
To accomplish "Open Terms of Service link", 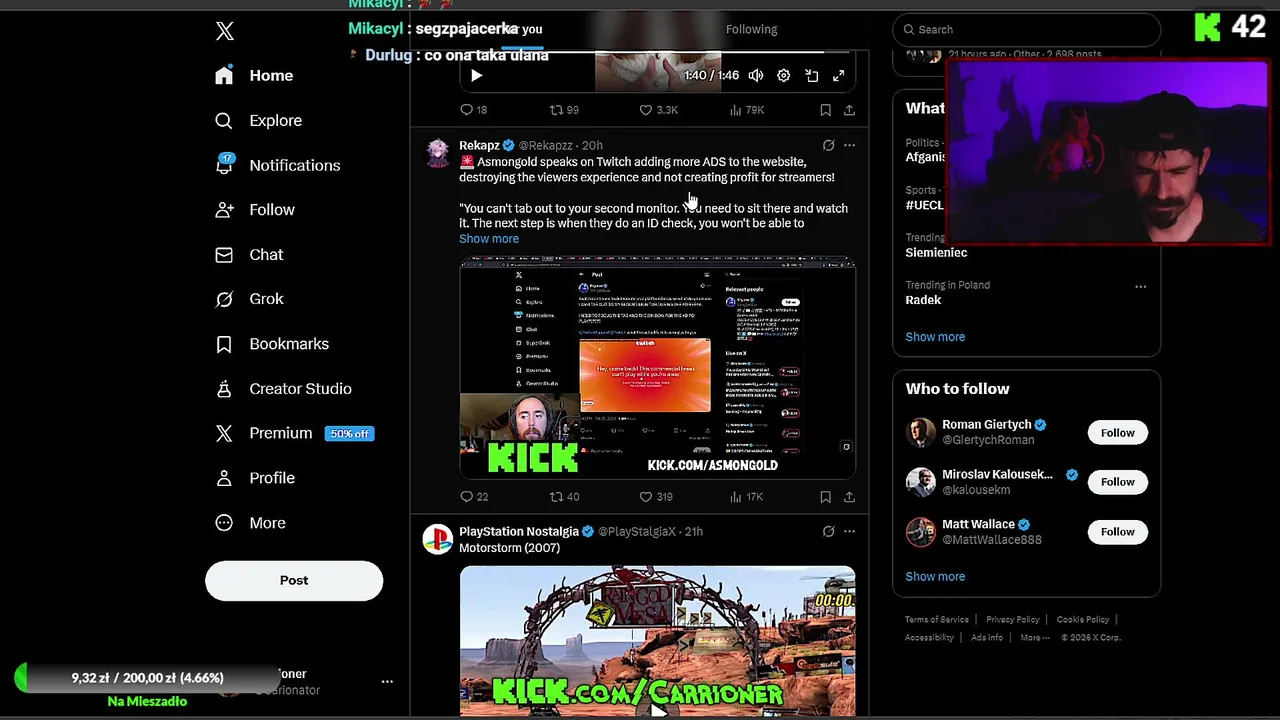I will pos(937,620).
